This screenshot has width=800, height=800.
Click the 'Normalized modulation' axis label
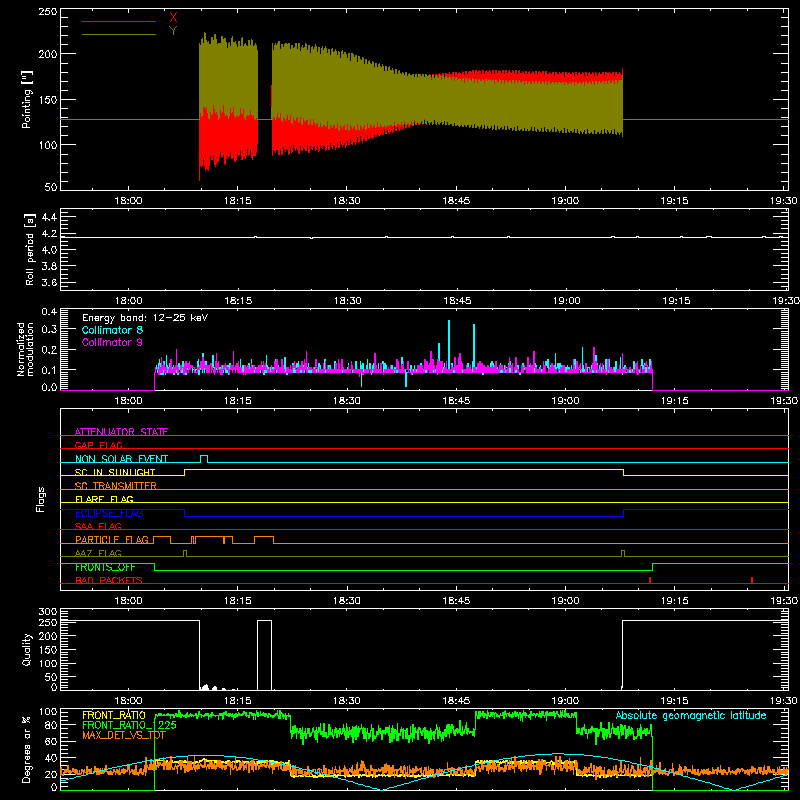26,349
